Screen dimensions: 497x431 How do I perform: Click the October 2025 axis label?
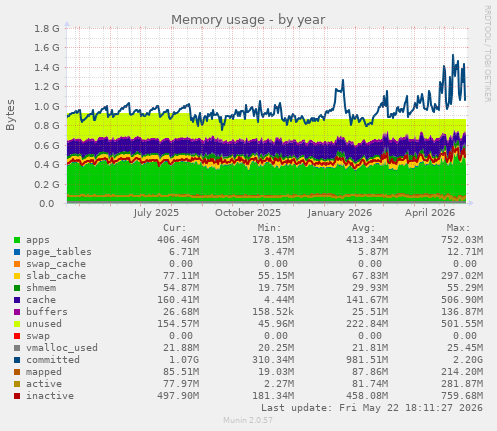248,213
